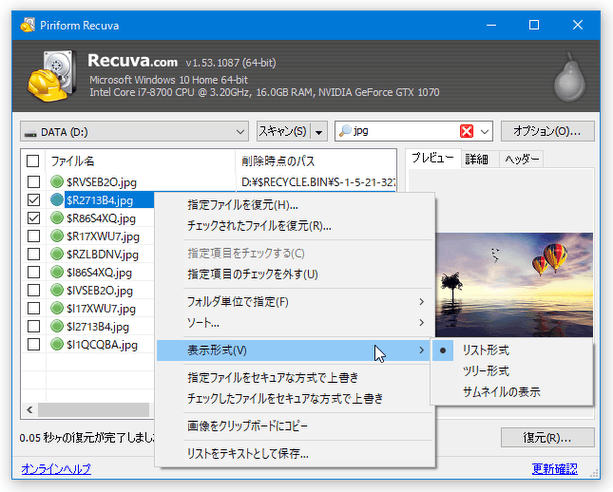Select the $RZLBDNV.jpg file name

[x=102, y=255]
